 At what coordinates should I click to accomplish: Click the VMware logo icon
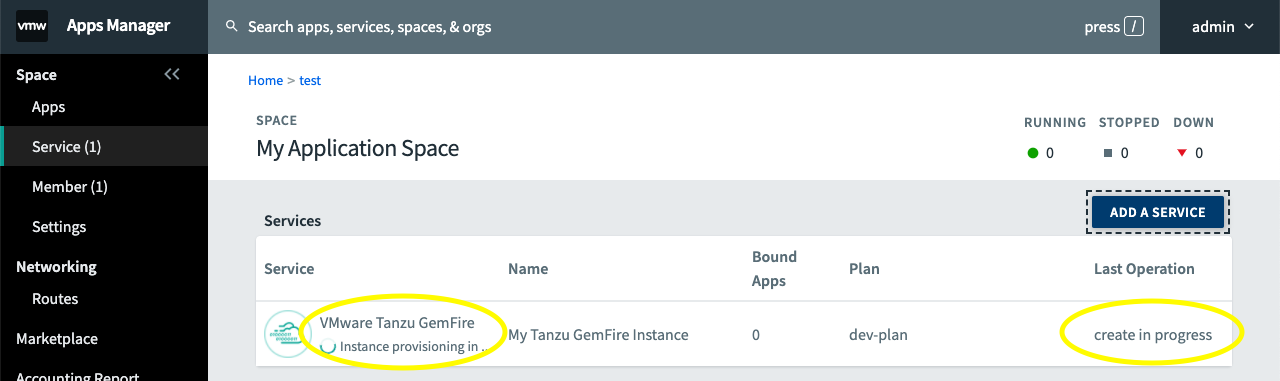coord(32,26)
